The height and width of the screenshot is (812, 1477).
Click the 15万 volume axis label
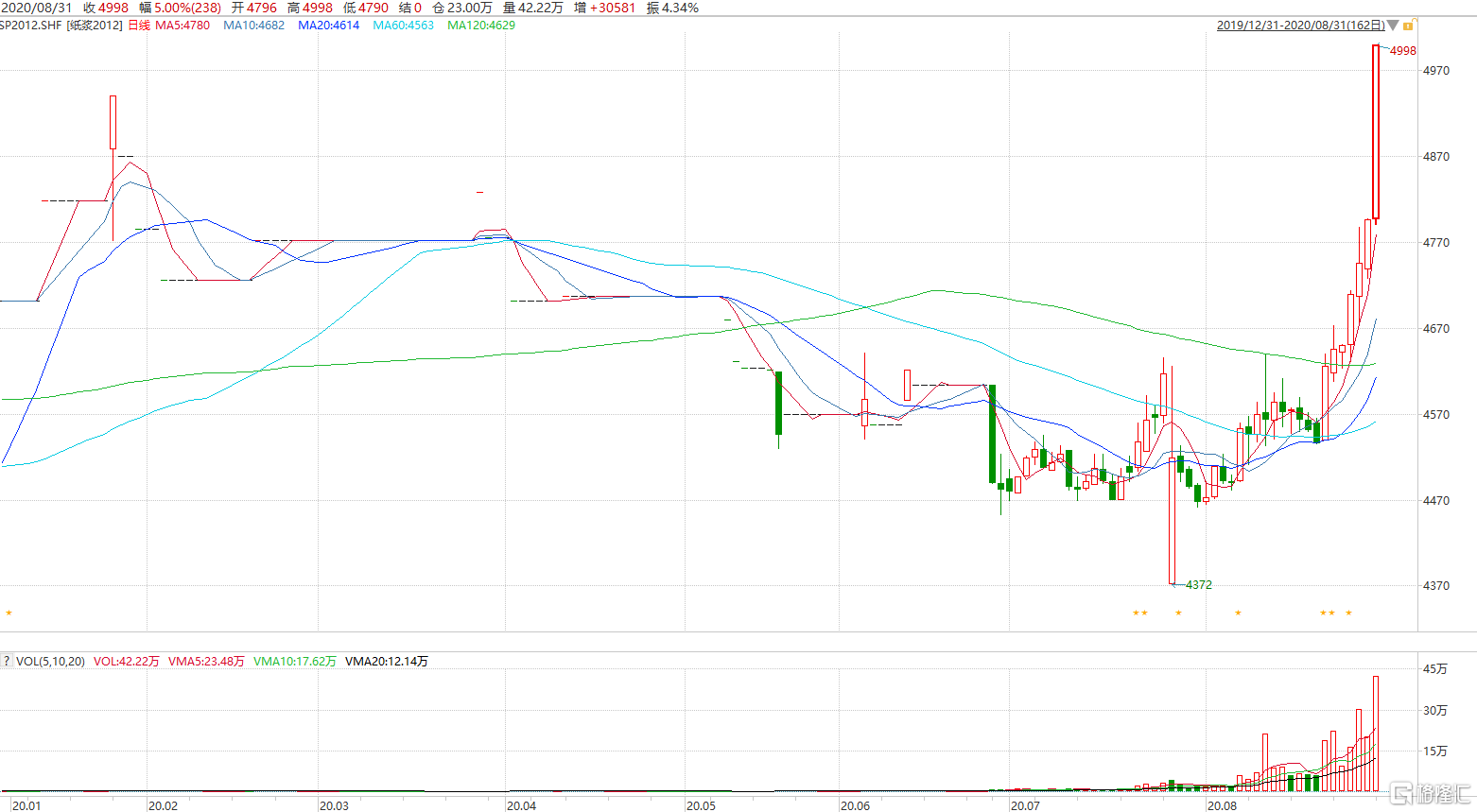click(1435, 751)
